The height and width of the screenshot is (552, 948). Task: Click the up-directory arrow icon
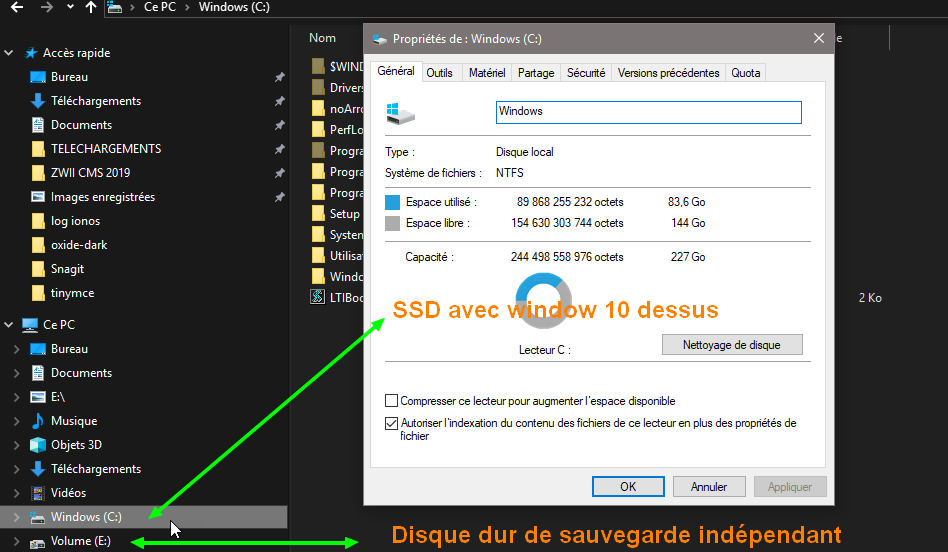(91, 8)
